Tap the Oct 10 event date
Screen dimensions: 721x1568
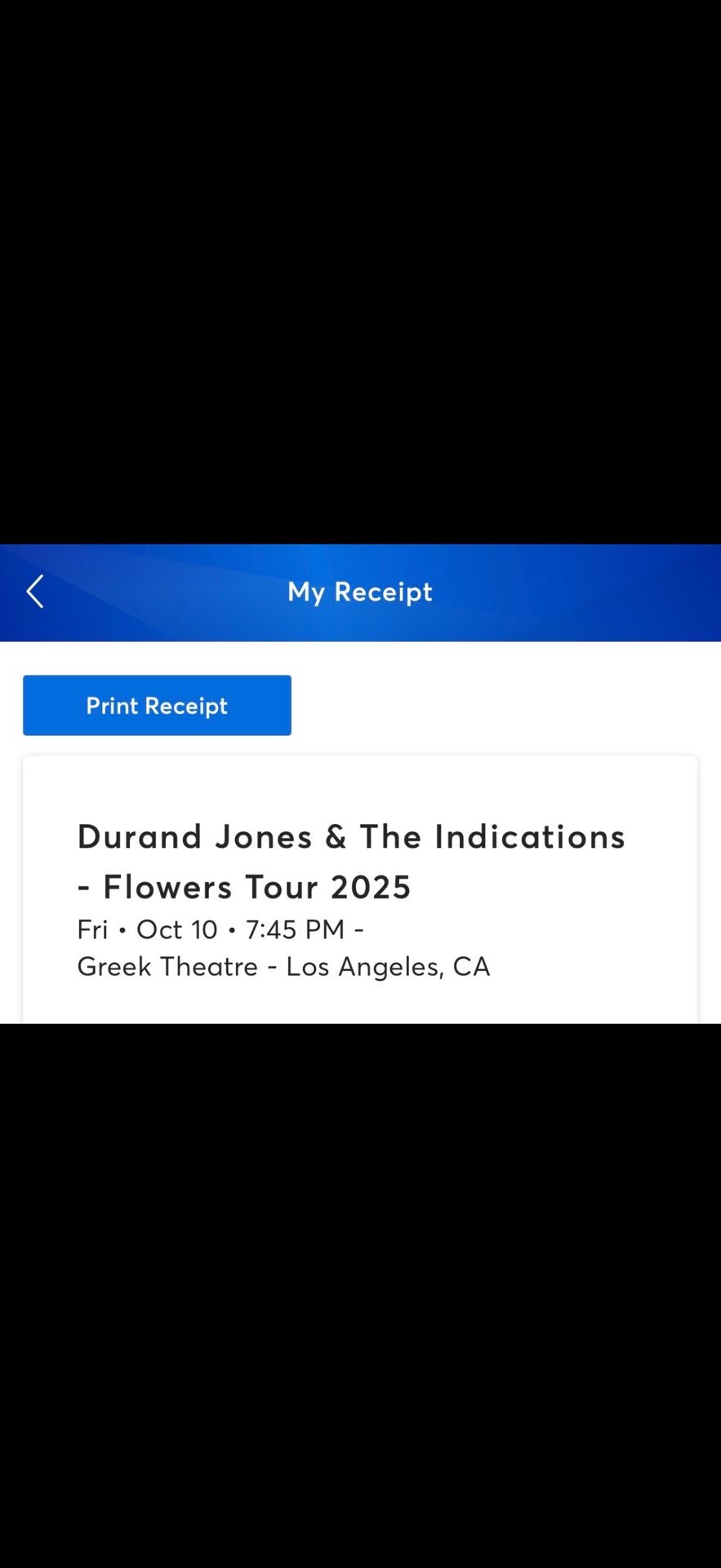pyautogui.click(x=176, y=929)
